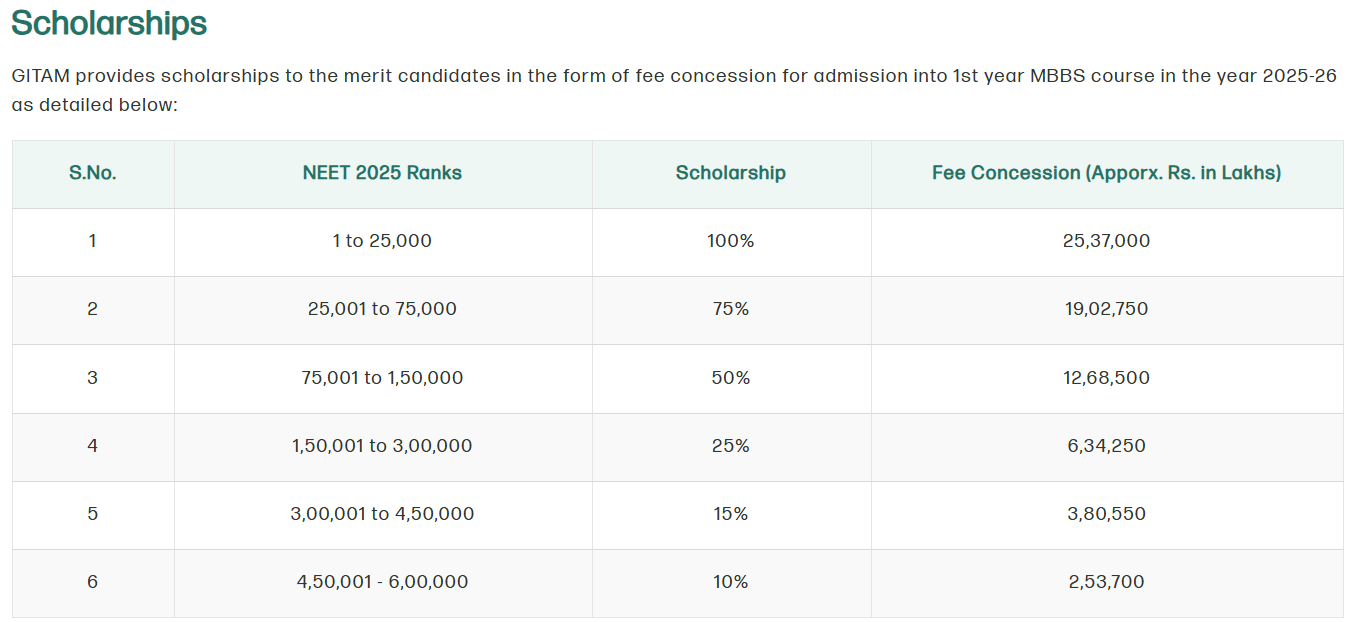Screen dimensions: 1355x622
Task: Select the 1 to 25,000 rank cell
Action: [x=382, y=241]
